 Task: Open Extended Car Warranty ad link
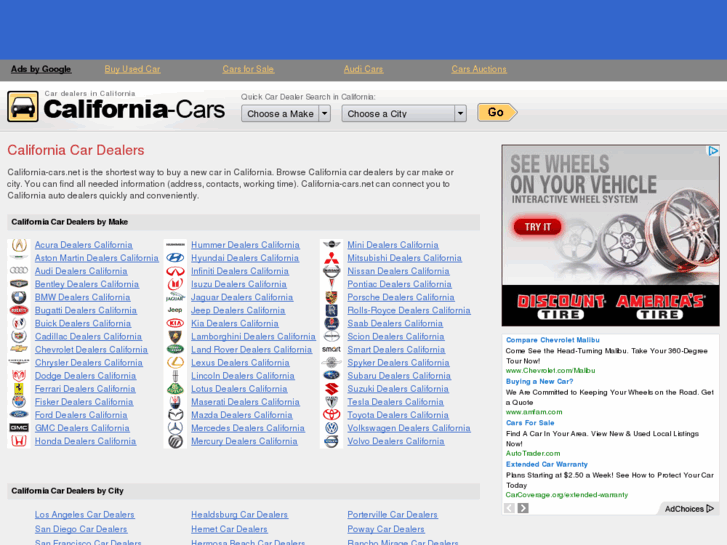(547, 464)
